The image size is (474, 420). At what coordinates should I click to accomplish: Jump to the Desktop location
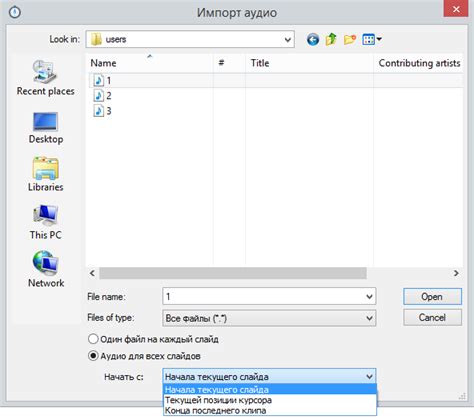point(46,128)
